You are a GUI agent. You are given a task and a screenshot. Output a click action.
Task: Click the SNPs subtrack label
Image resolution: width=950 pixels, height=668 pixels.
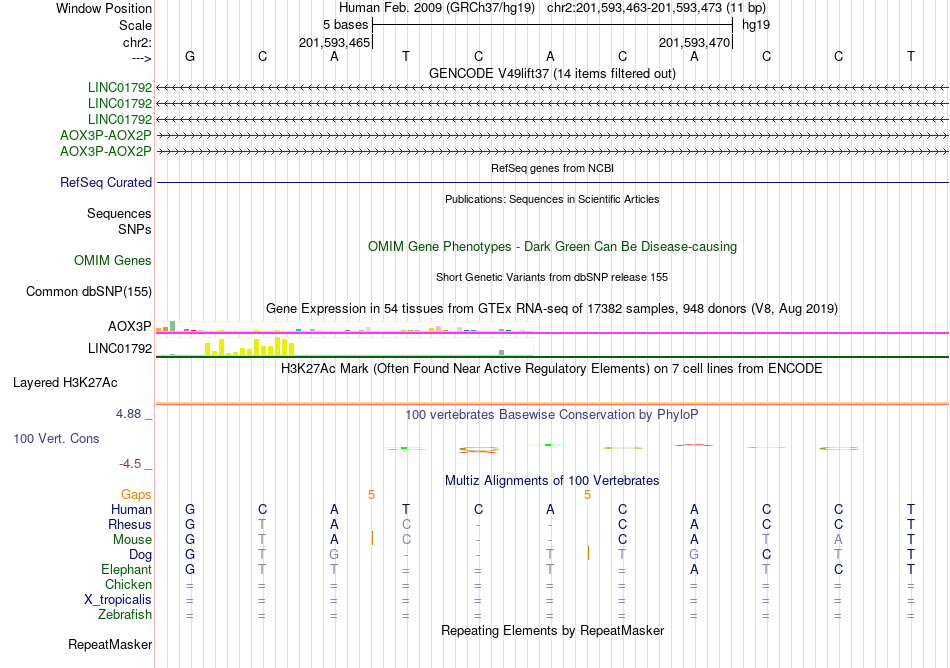(135, 230)
